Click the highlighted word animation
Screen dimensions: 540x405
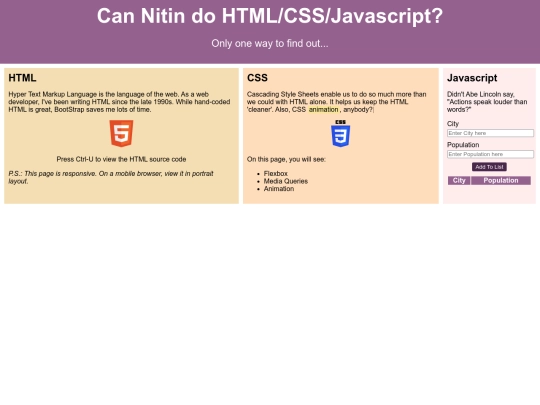pyautogui.click(x=323, y=110)
